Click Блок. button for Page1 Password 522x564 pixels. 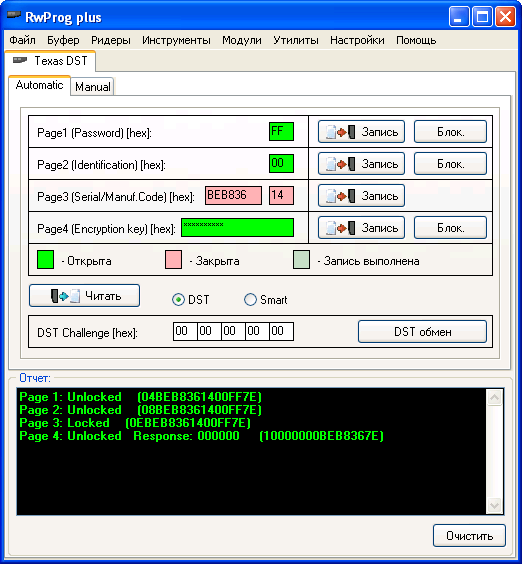[450, 132]
